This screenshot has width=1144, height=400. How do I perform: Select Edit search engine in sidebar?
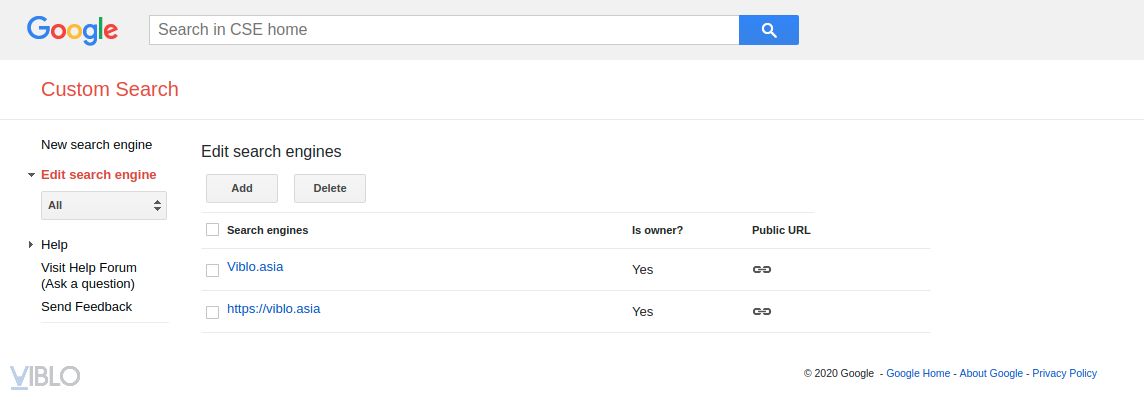(98, 175)
